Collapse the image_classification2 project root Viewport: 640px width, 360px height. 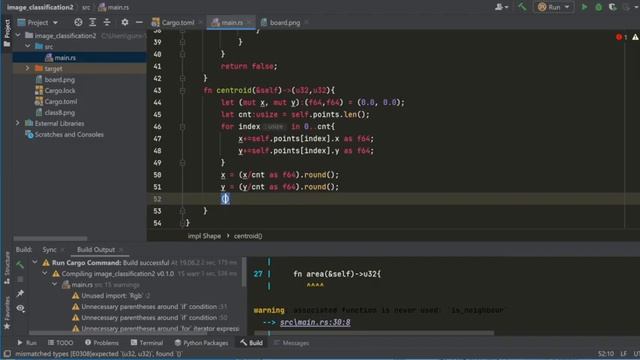(18, 36)
